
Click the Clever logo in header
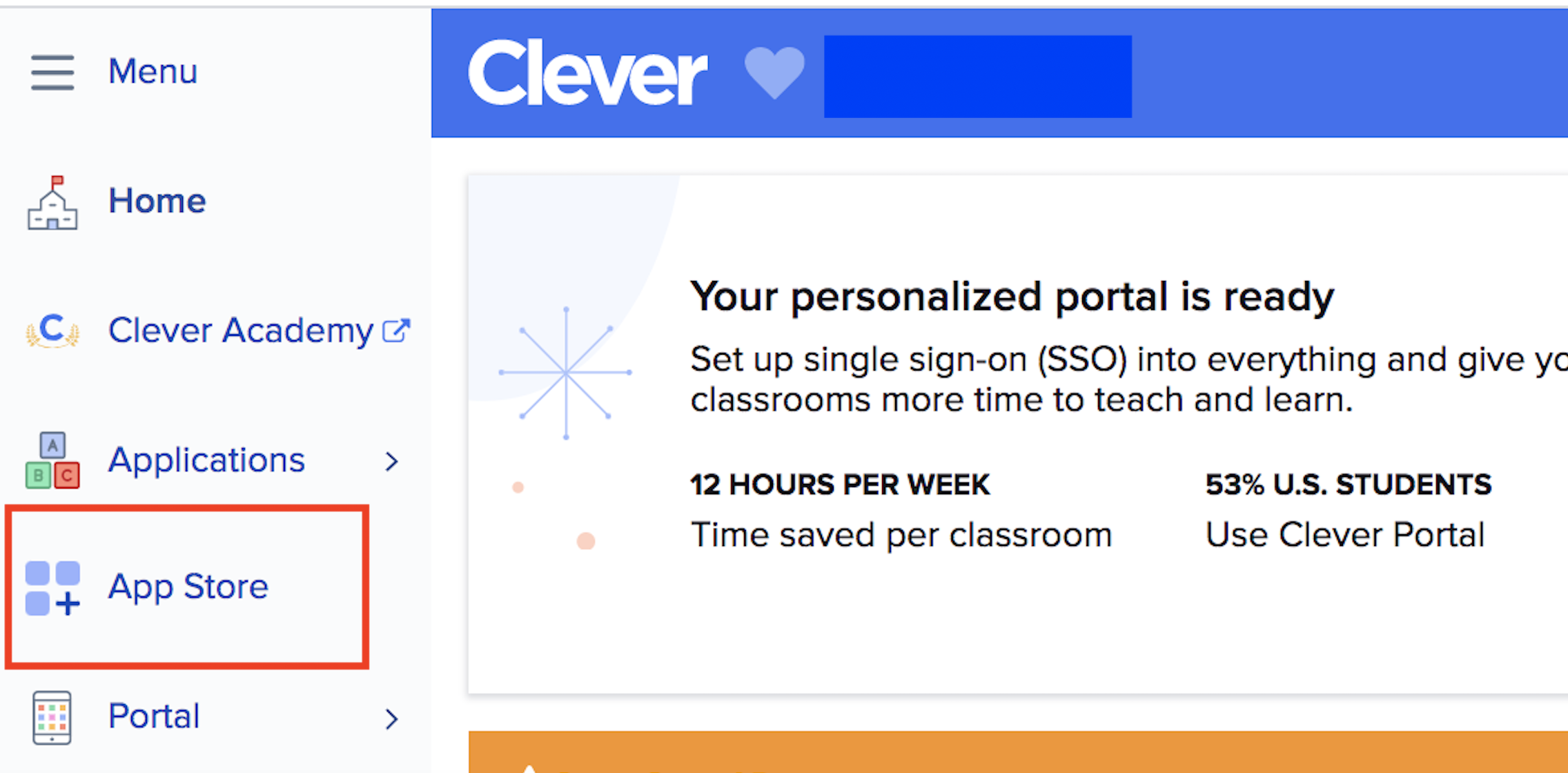[x=587, y=73]
